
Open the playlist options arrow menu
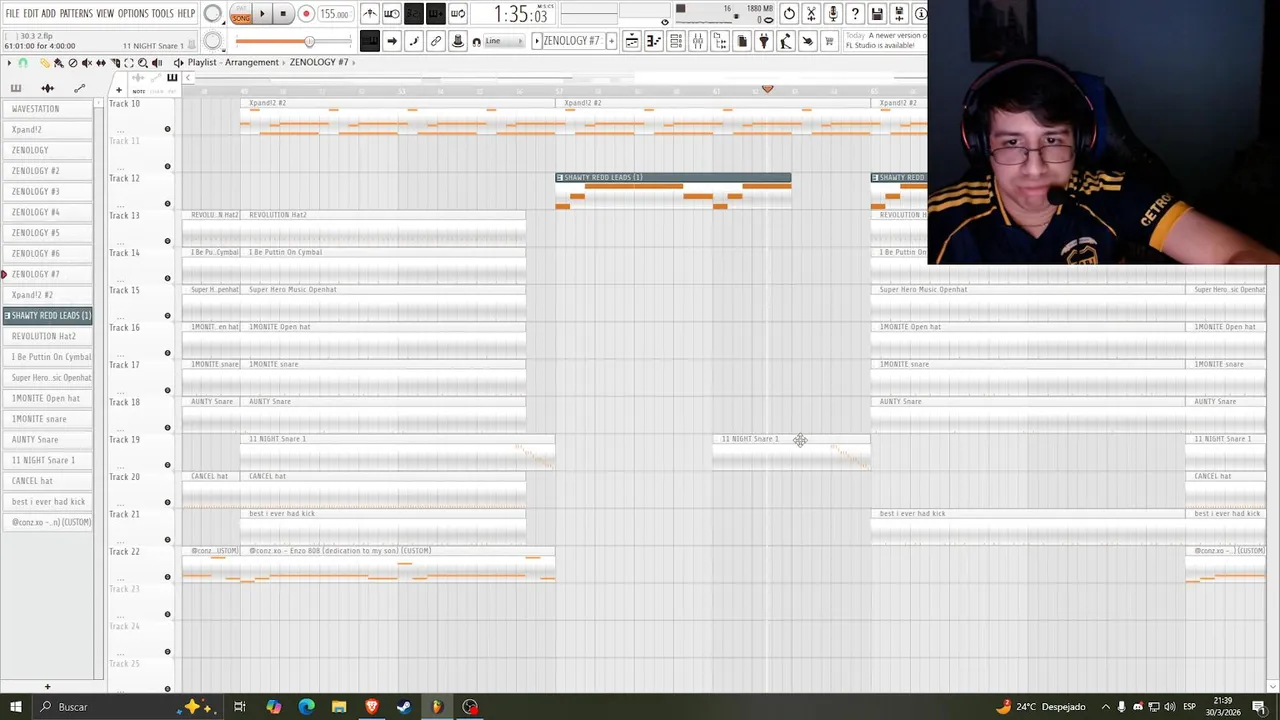[9, 63]
